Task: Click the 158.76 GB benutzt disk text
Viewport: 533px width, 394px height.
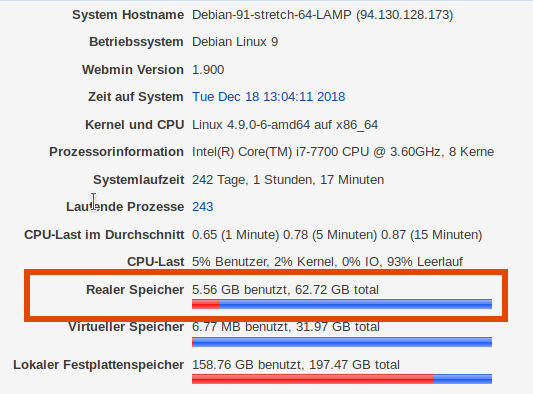Action: pos(247,365)
